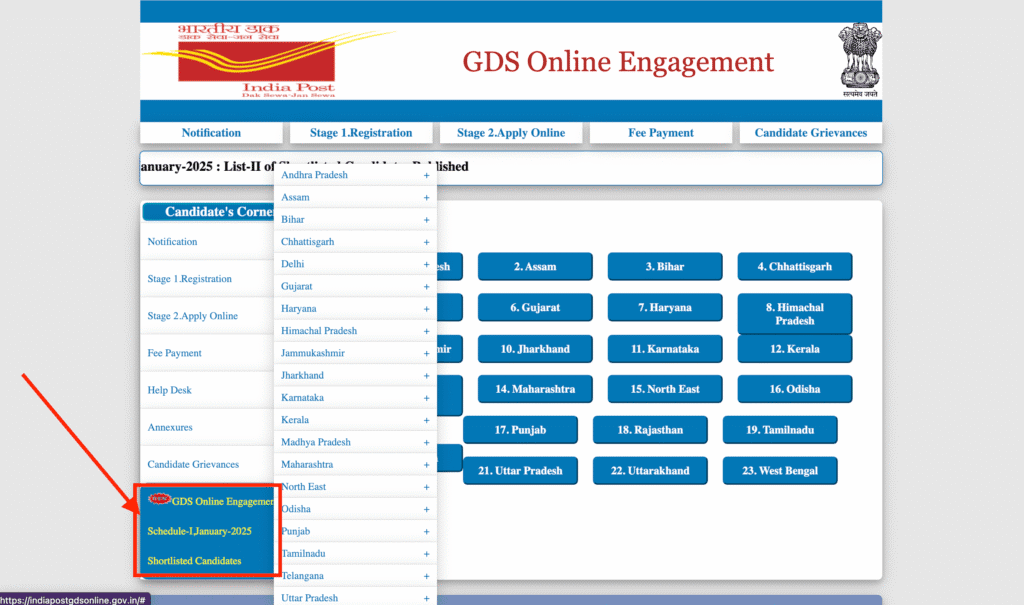Click the 23. West Bengal button

click(x=780, y=470)
